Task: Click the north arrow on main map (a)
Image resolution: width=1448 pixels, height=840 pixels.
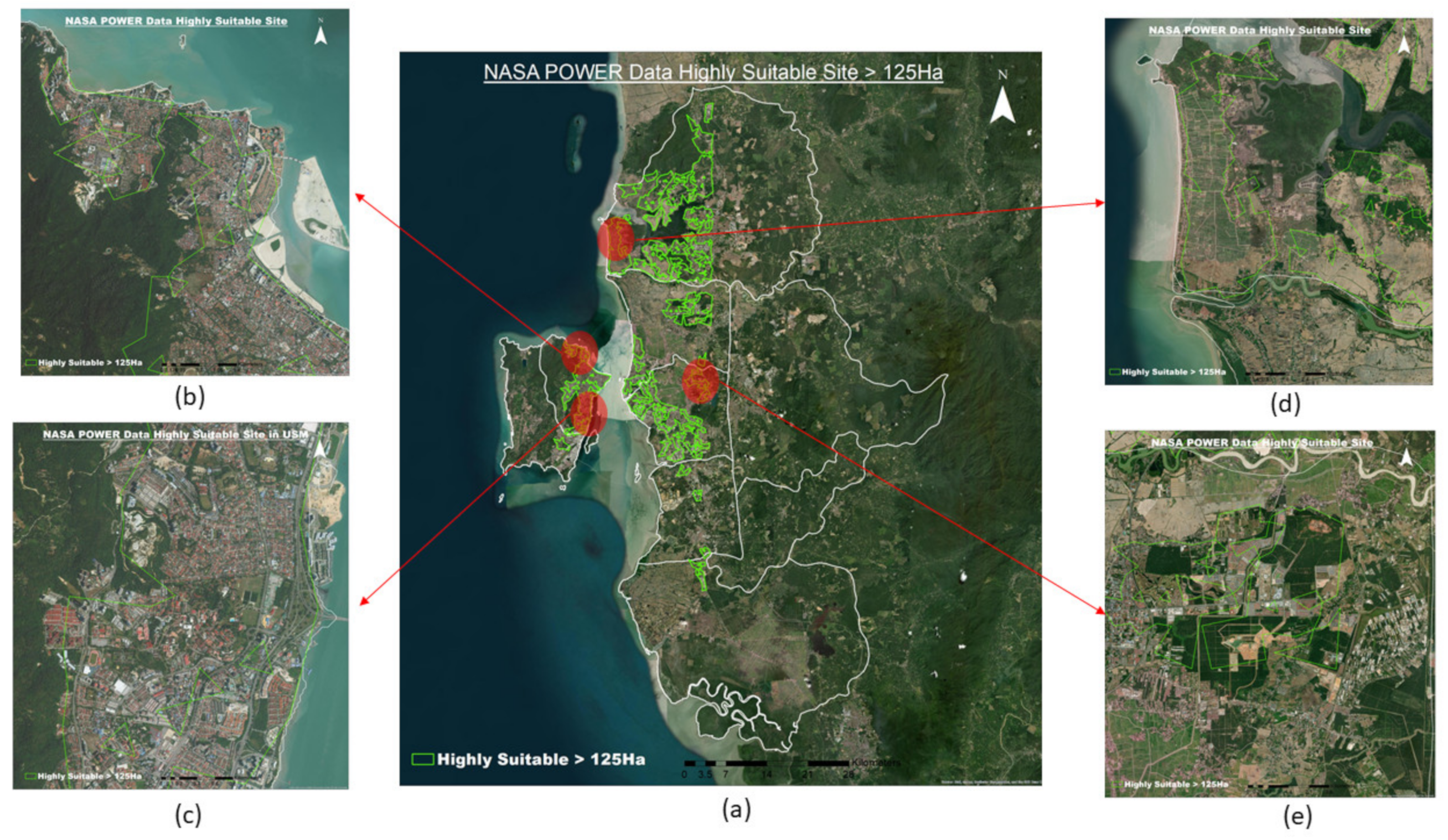Action: (1002, 105)
